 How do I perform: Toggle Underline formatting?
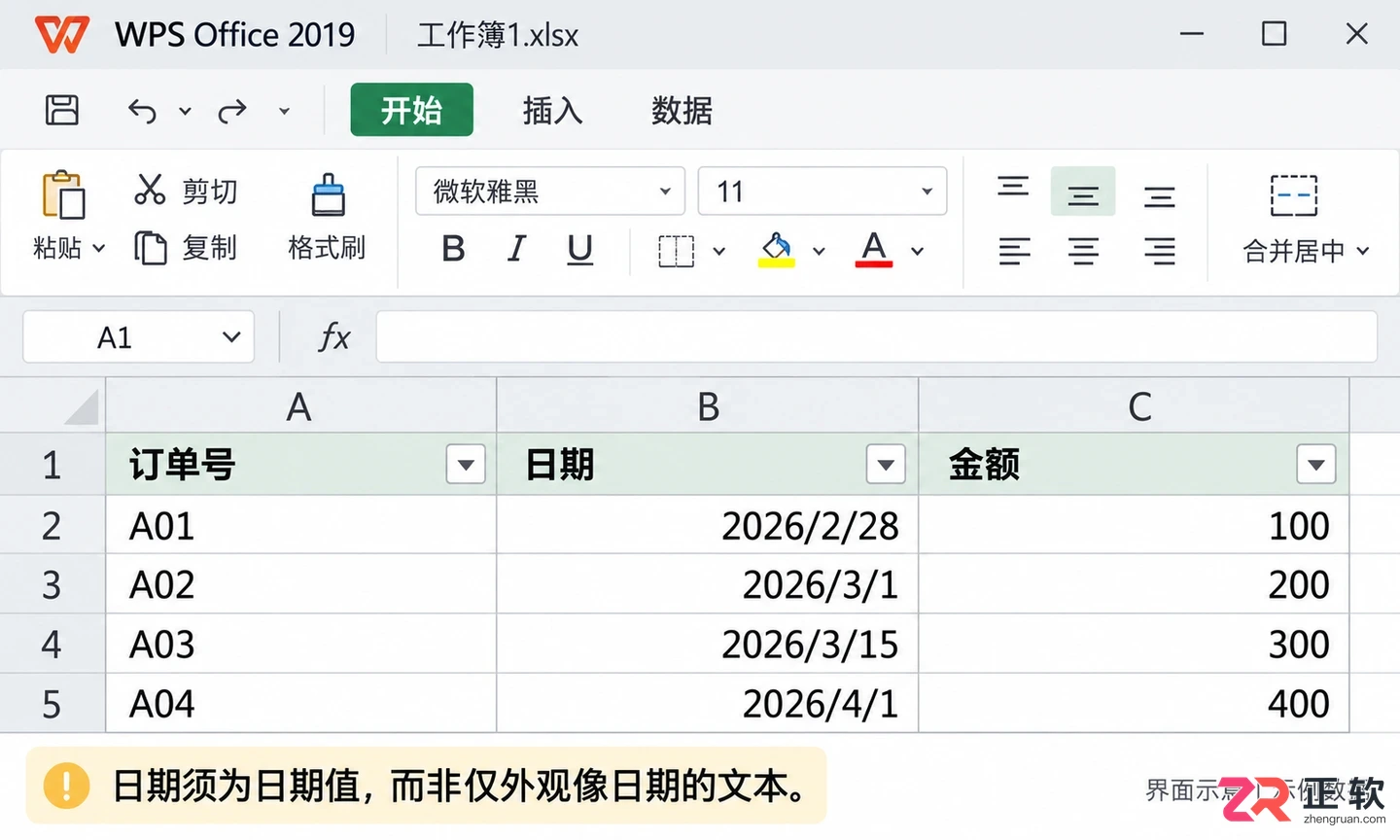(x=580, y=250)
